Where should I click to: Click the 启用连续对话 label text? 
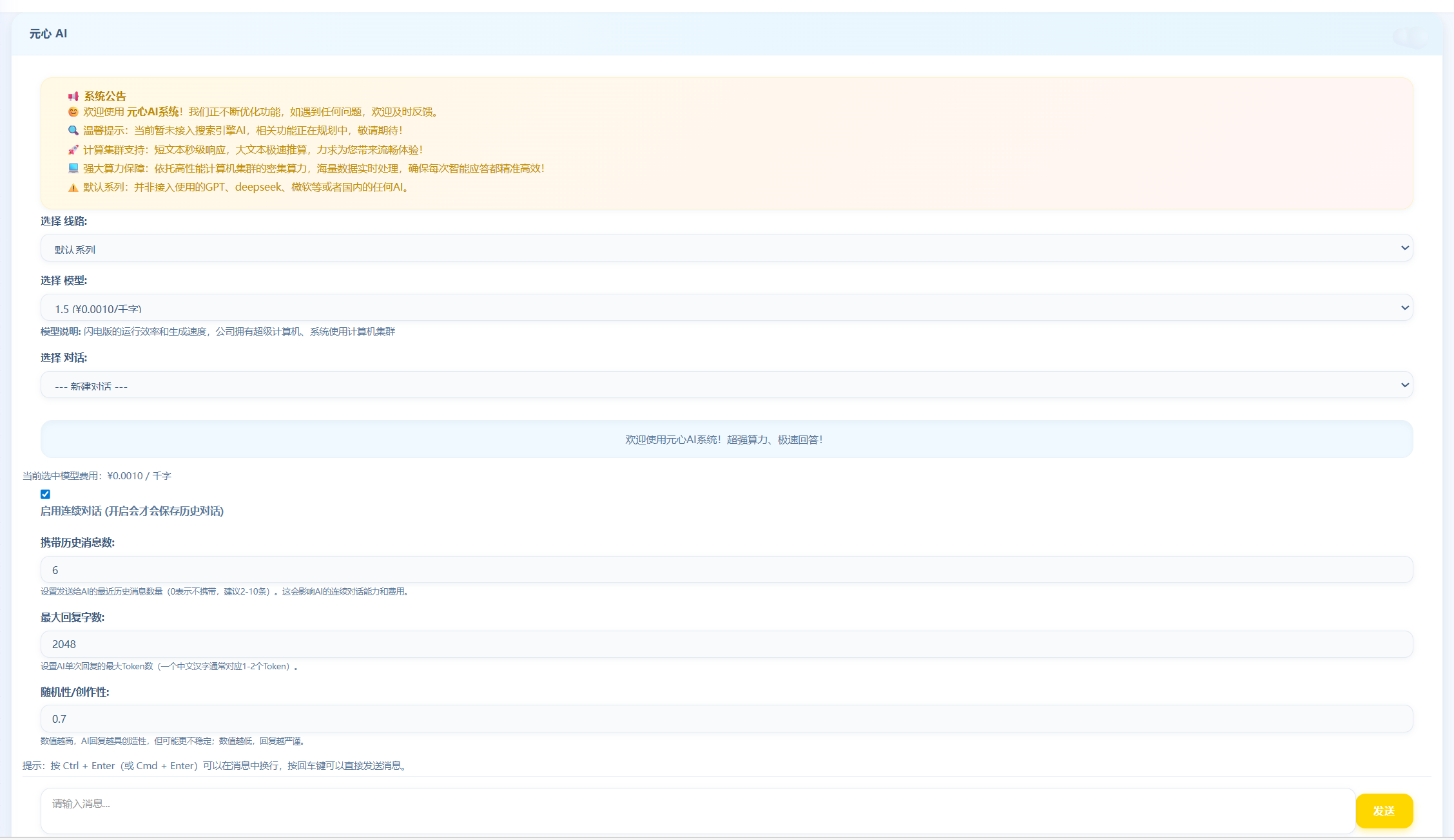(131, 511)
